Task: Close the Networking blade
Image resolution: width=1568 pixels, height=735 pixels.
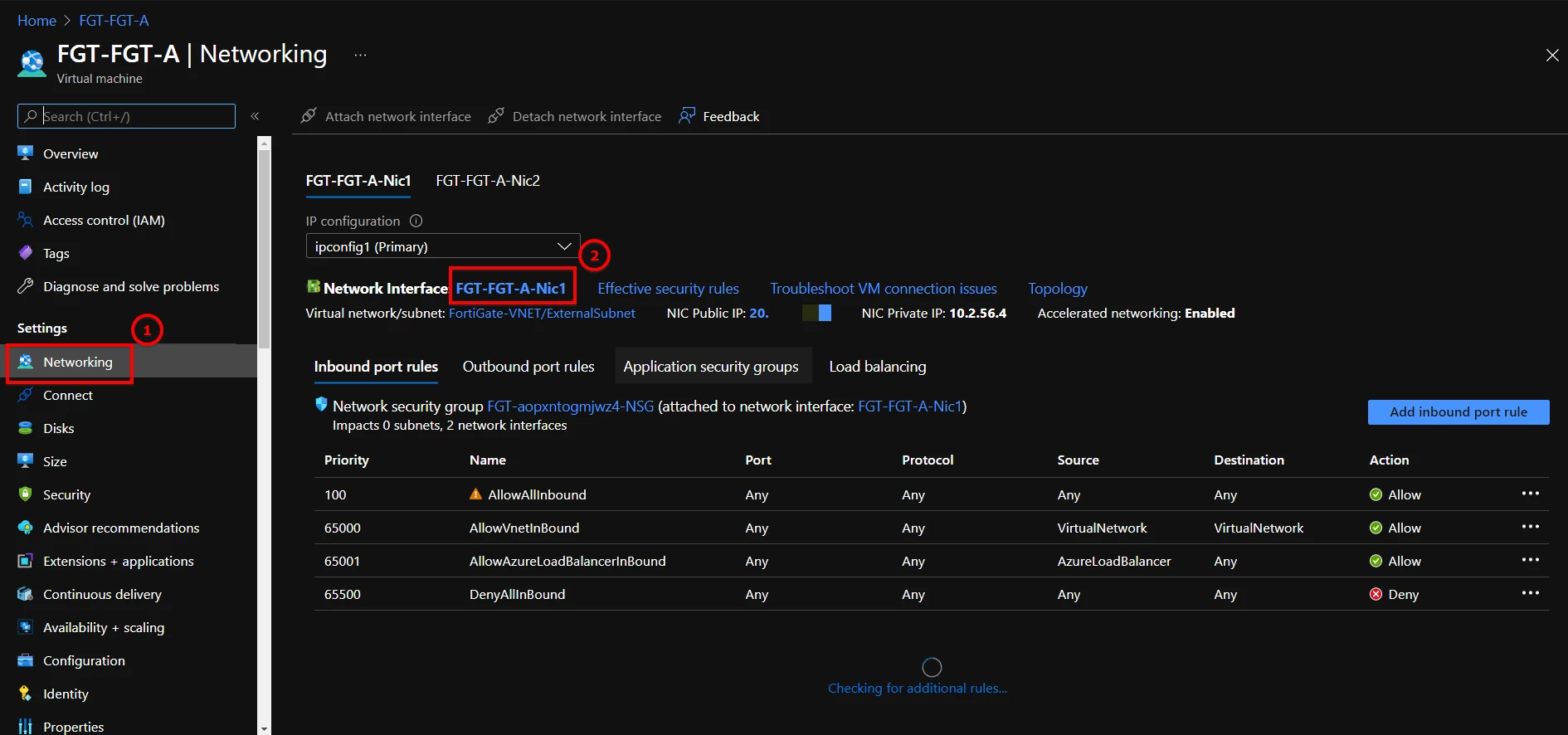Action: pyautogui.click(x=1552, y=56)
